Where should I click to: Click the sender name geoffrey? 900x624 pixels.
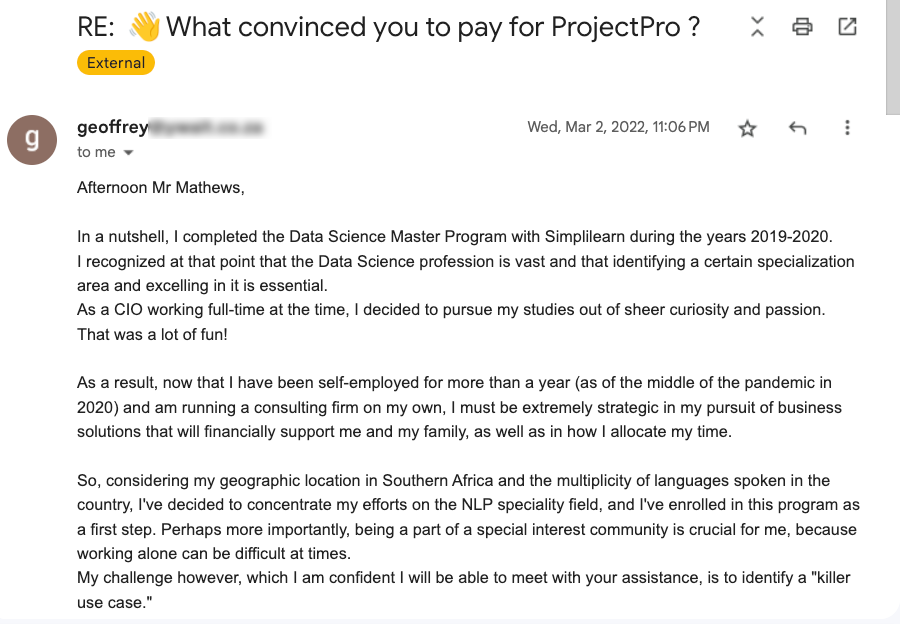(112, 127)
